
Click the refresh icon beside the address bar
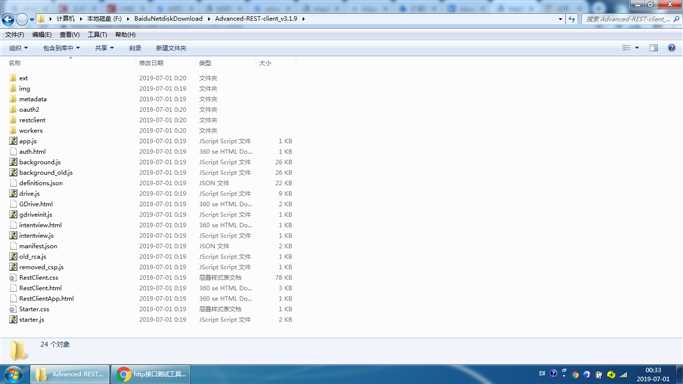pyautogui.click(x=571, y=19)
